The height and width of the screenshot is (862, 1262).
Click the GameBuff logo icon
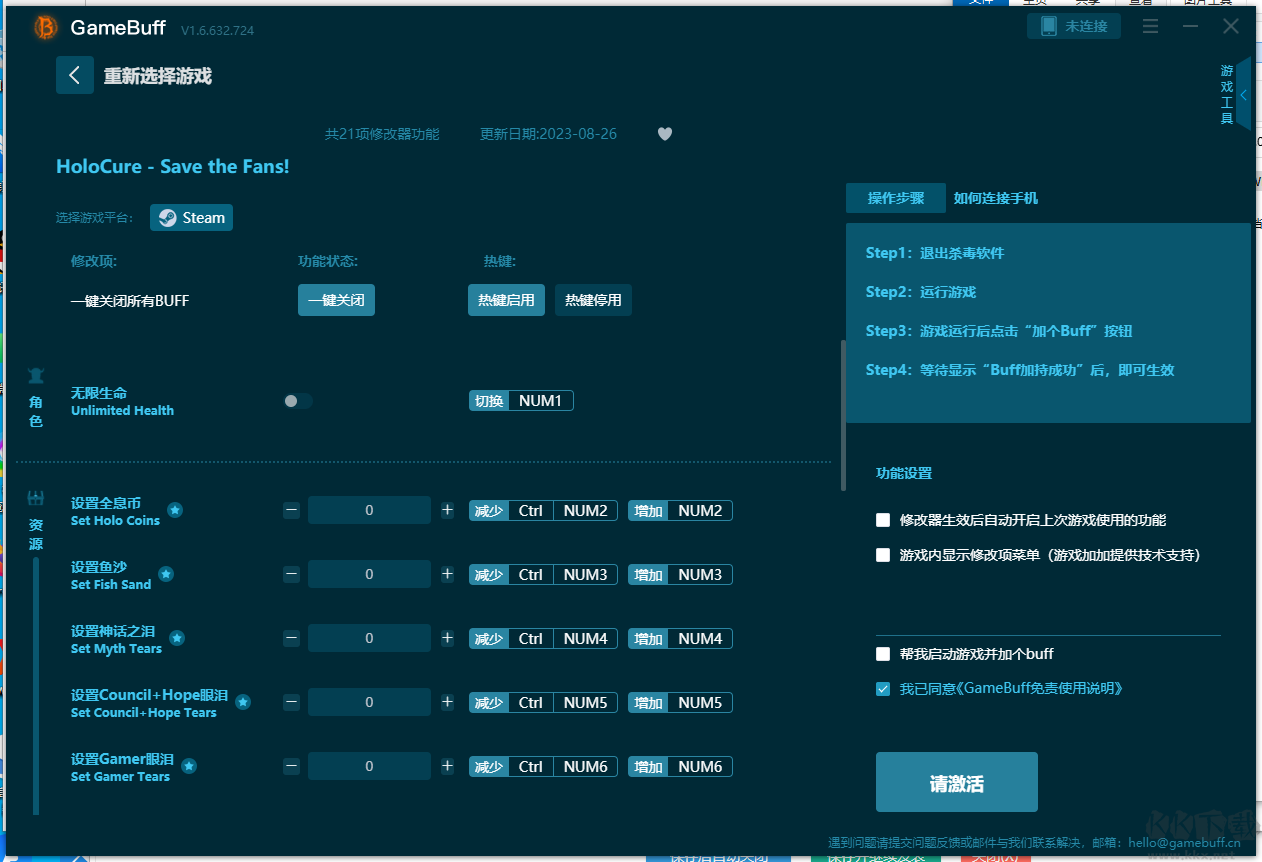tap(45, 28)
